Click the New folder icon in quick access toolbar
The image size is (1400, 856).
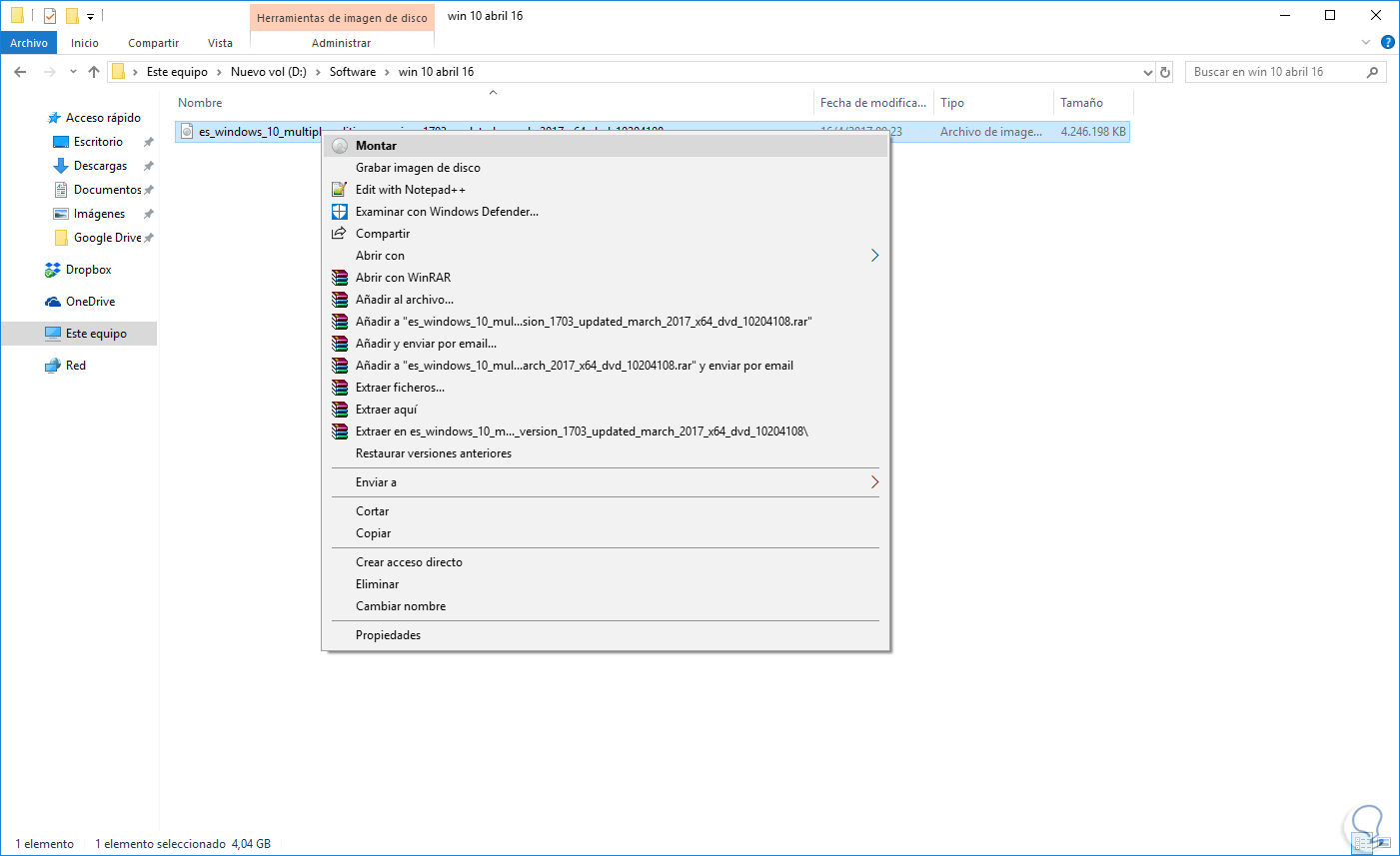tap(72, 16)
